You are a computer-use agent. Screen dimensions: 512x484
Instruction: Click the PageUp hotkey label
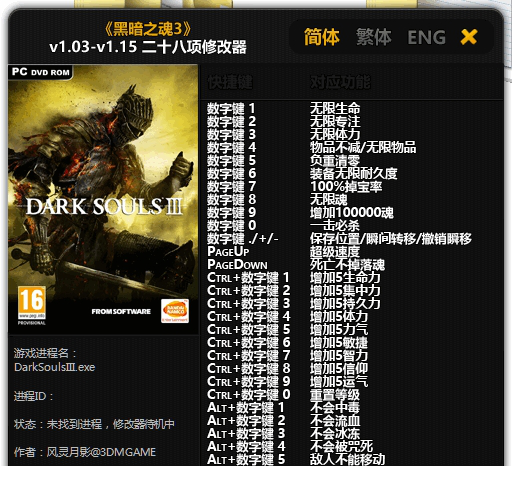[228, 251]
